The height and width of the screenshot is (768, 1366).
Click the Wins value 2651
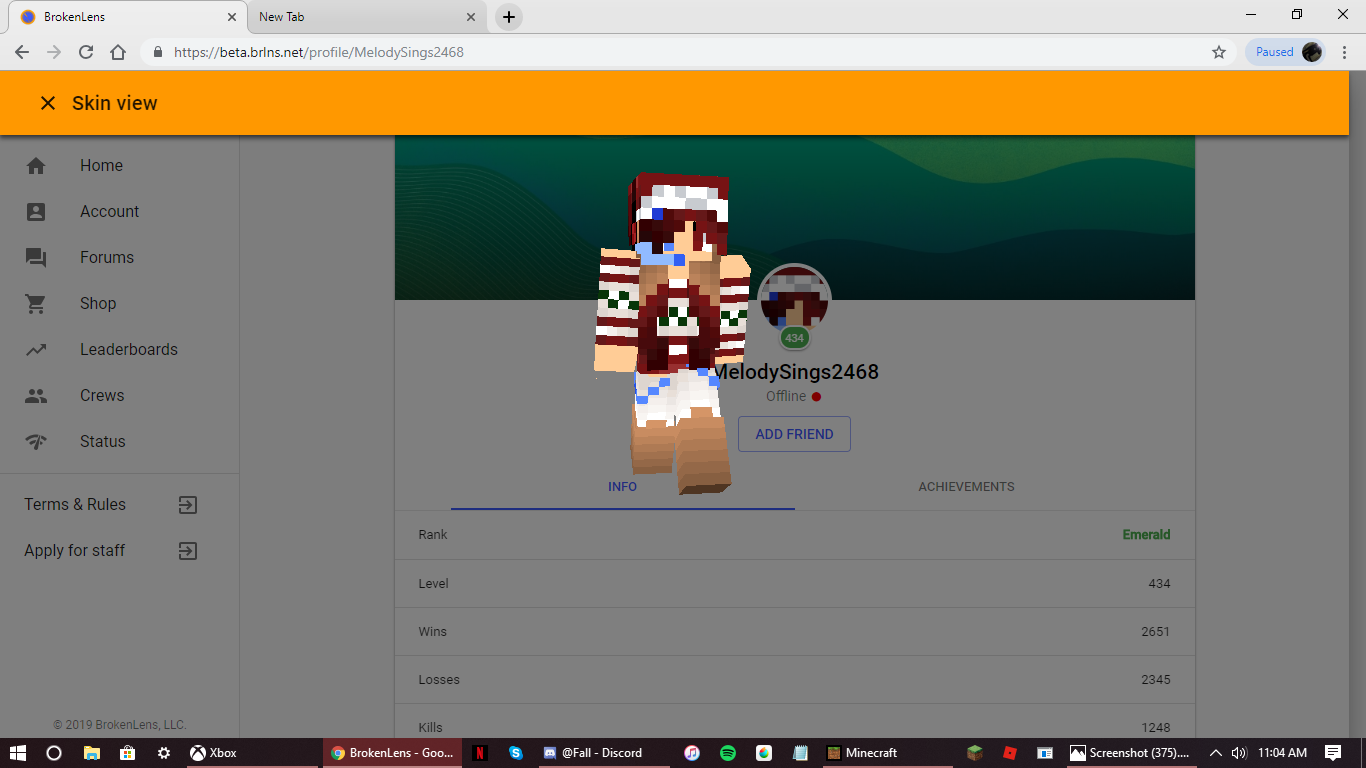[x=1155, y=632]
